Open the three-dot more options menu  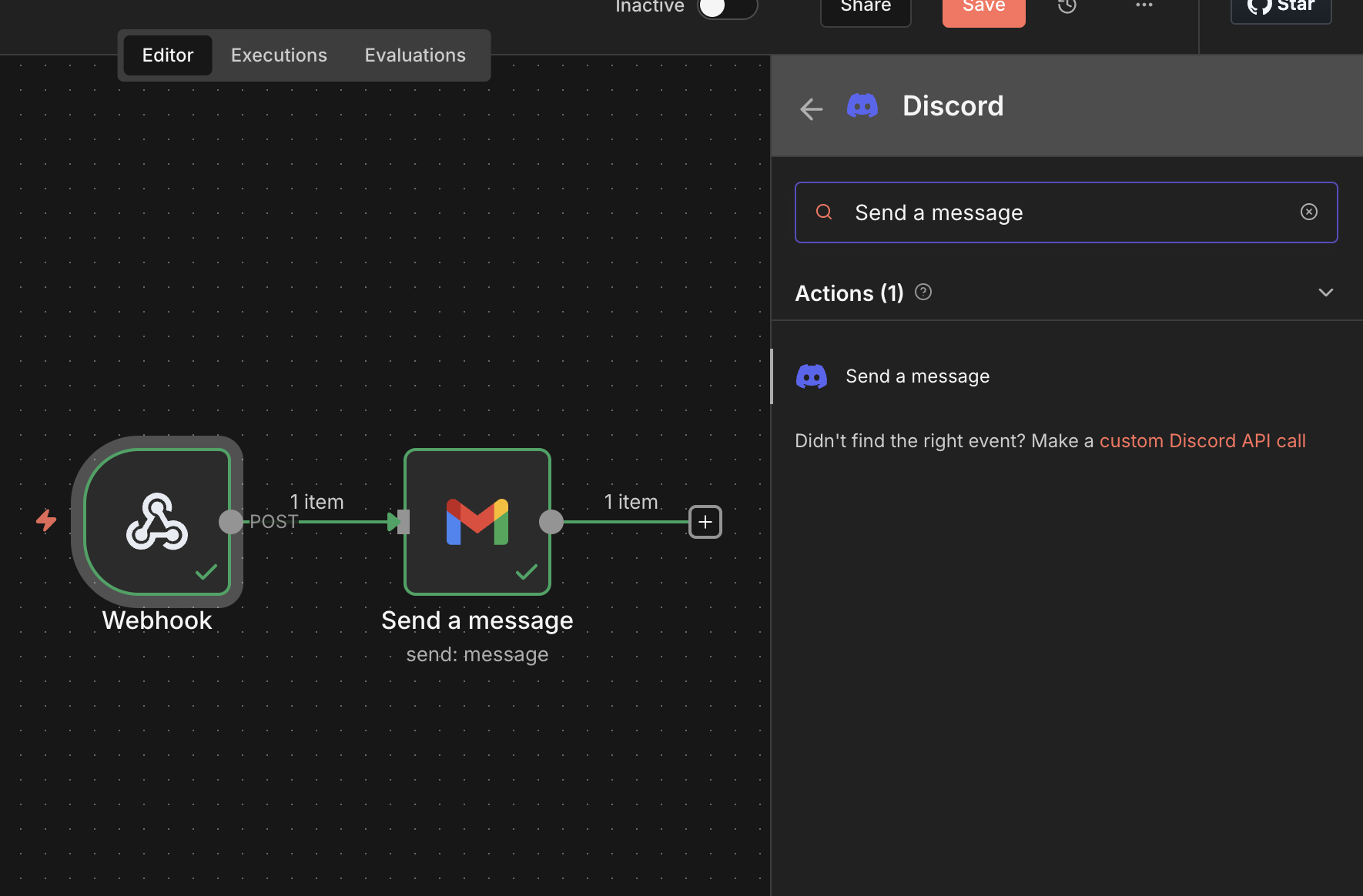[1144, 5]
